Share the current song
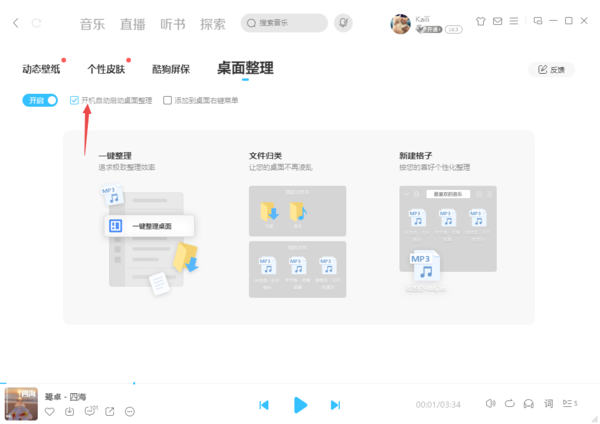 coord(110,412)
